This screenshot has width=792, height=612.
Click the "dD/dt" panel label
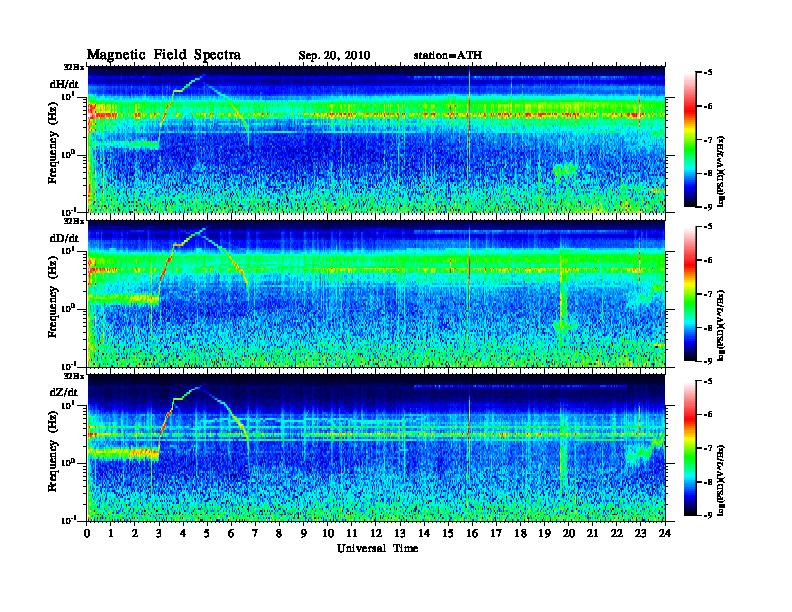click(64, 238)
